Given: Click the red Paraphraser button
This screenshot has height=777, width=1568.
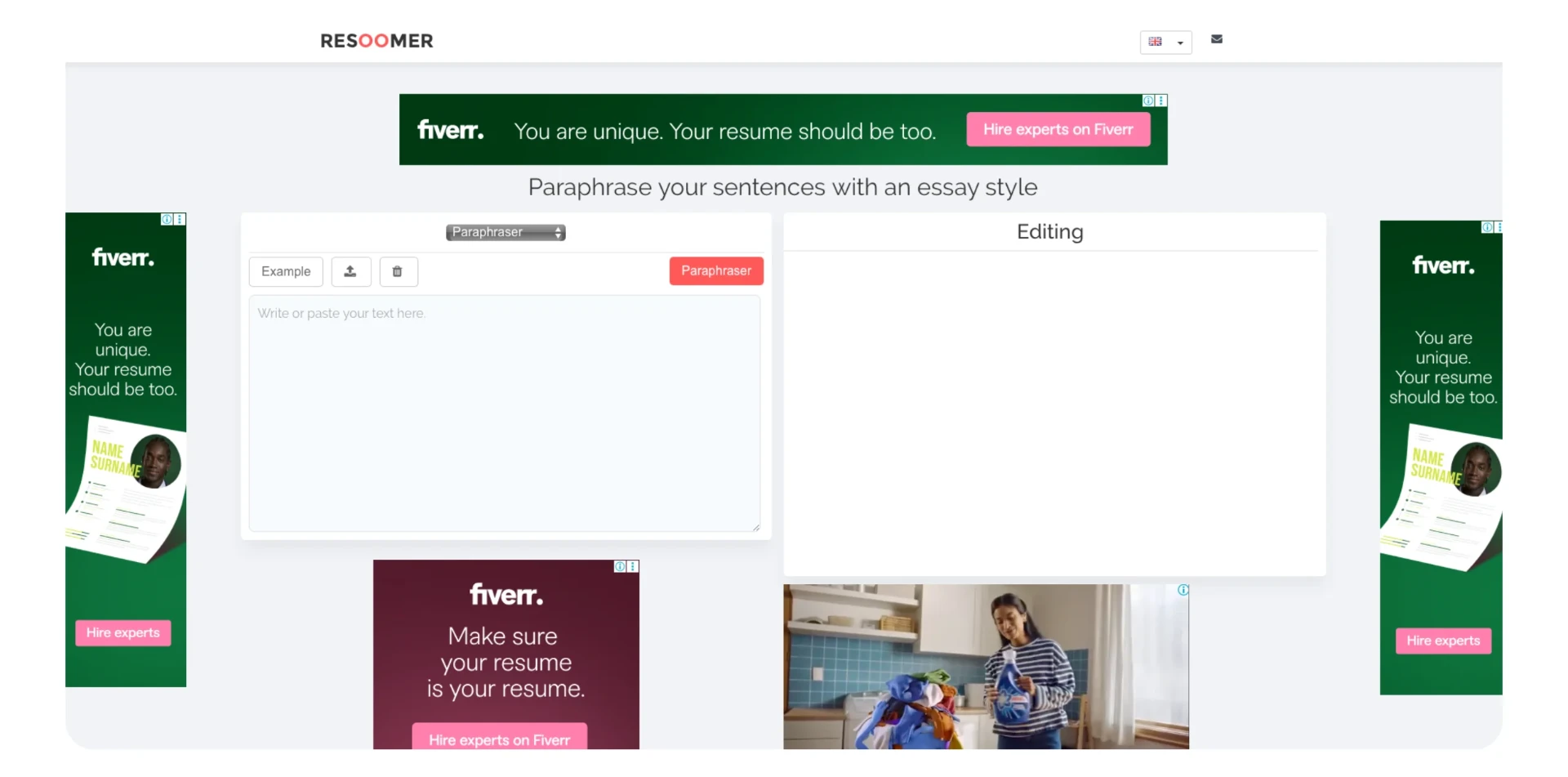Looking at the screenshot, I should point(716,271).
